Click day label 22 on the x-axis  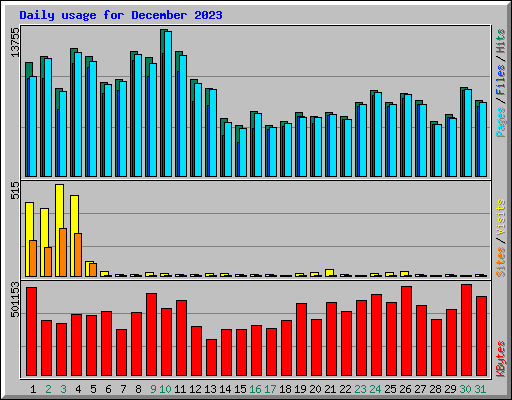(345, 389)
